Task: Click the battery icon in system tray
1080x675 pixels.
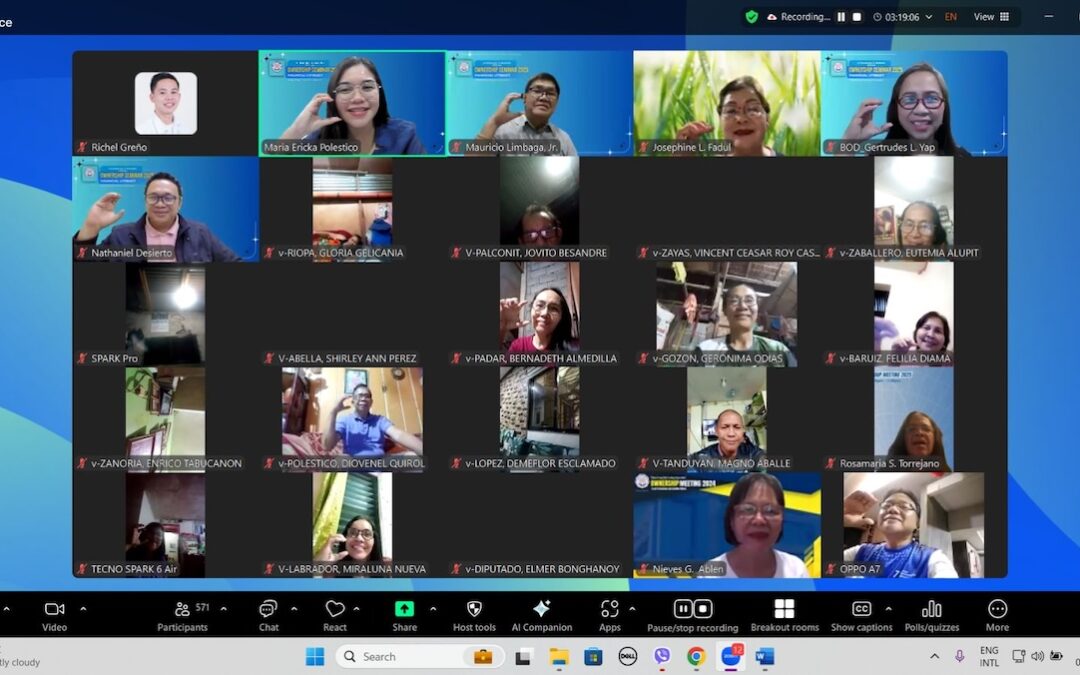Action: [x=1056, y=656]
